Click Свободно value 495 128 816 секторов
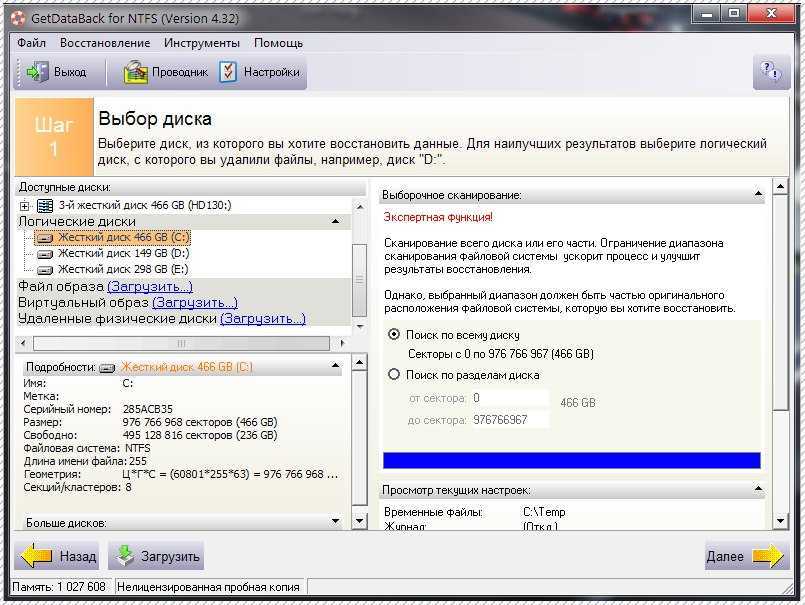This screenshot has height=605, width=805. [x=200, y=436]
